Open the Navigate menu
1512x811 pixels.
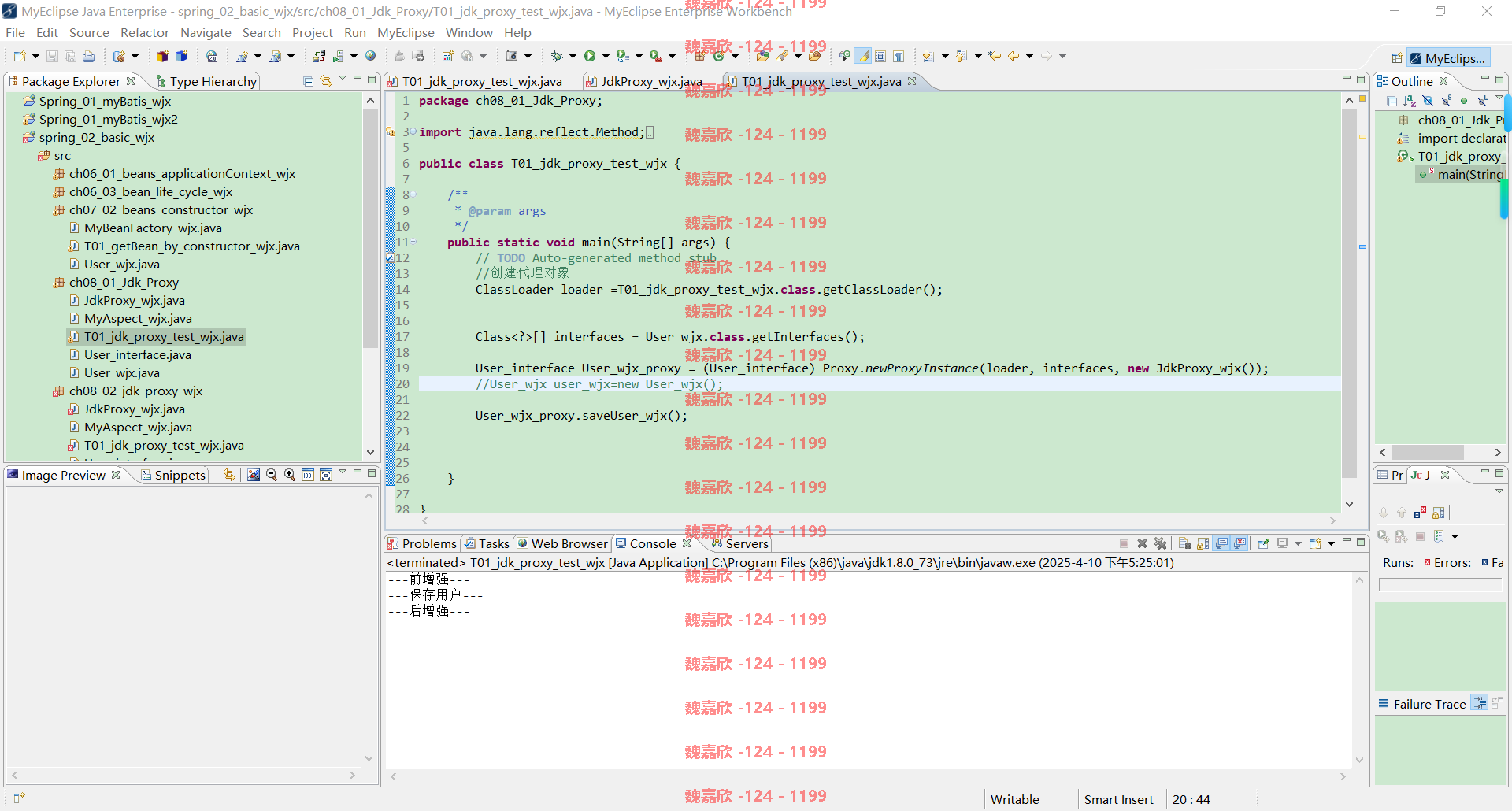206,32
